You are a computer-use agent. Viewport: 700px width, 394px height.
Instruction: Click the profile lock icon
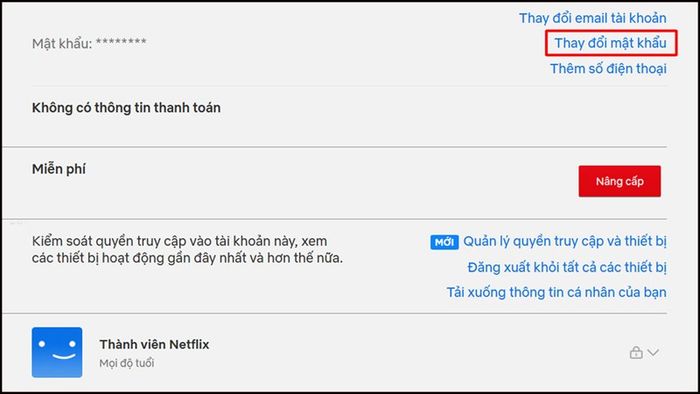pyautogui.click(x=636, y=353)
